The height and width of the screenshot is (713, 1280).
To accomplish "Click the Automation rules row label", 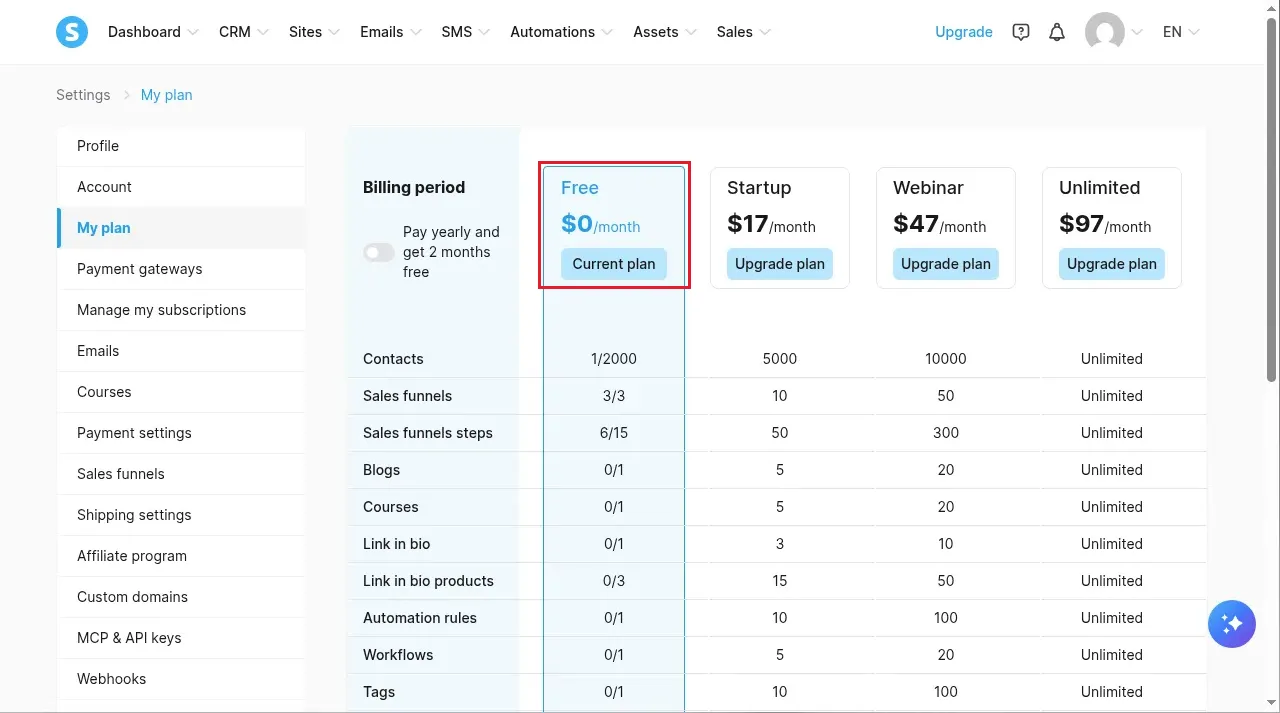I will point(420,618).
